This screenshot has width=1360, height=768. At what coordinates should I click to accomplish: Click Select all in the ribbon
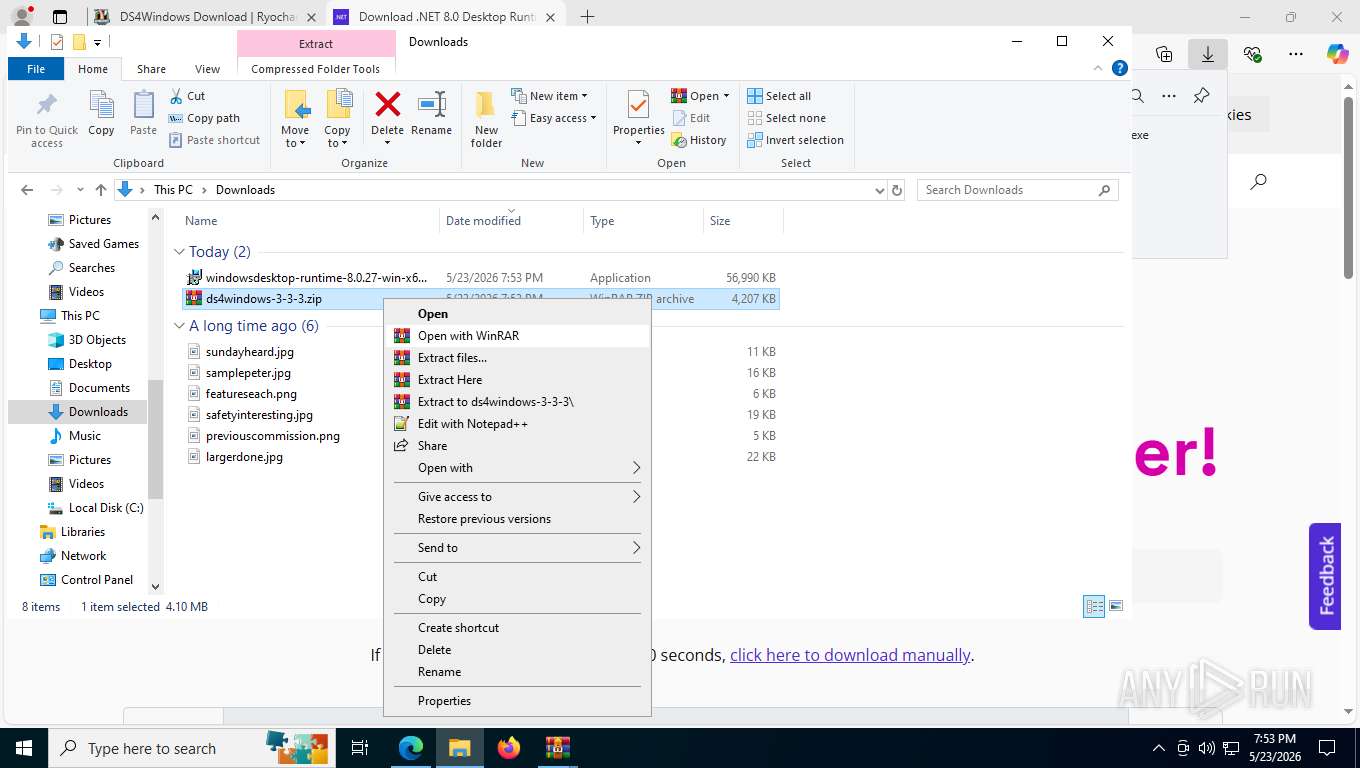pyautogui.click(x=779, y=96)
